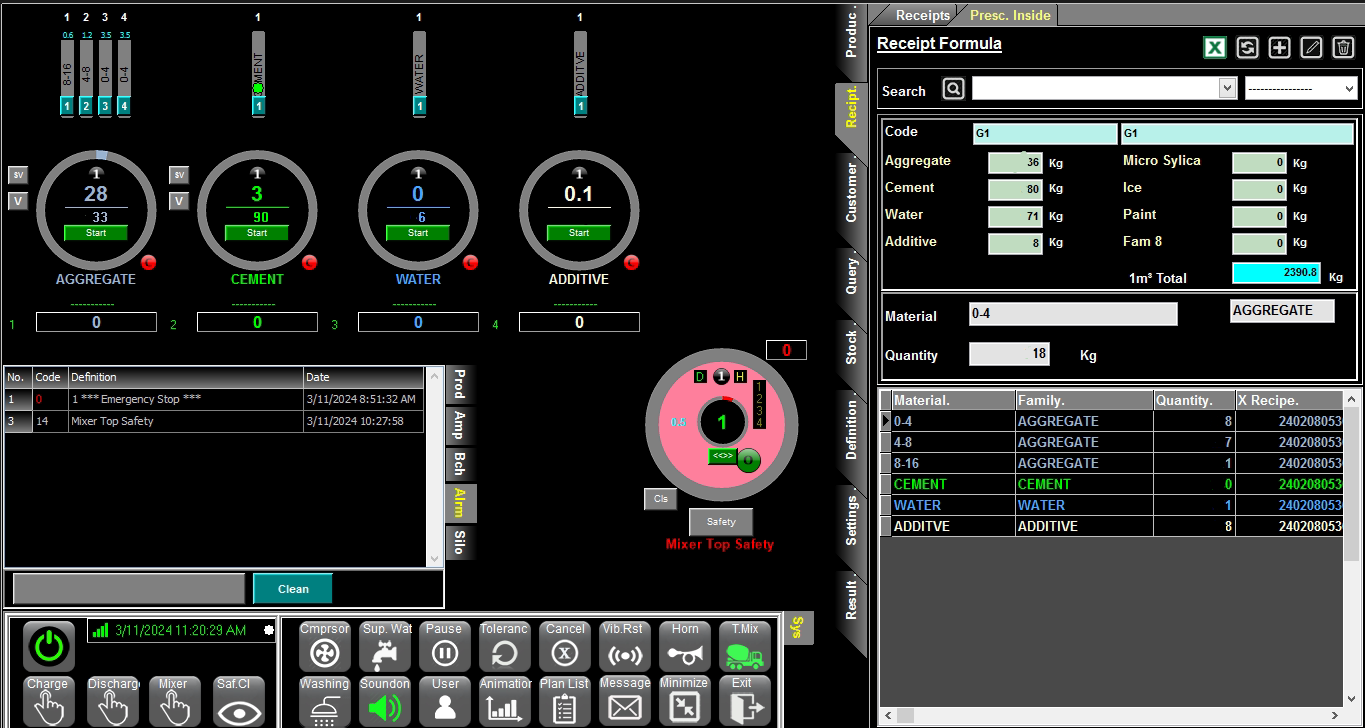Click the Minimize icon in the system panel
Screen dimensions: 1365x728
(x=685, y=702)
